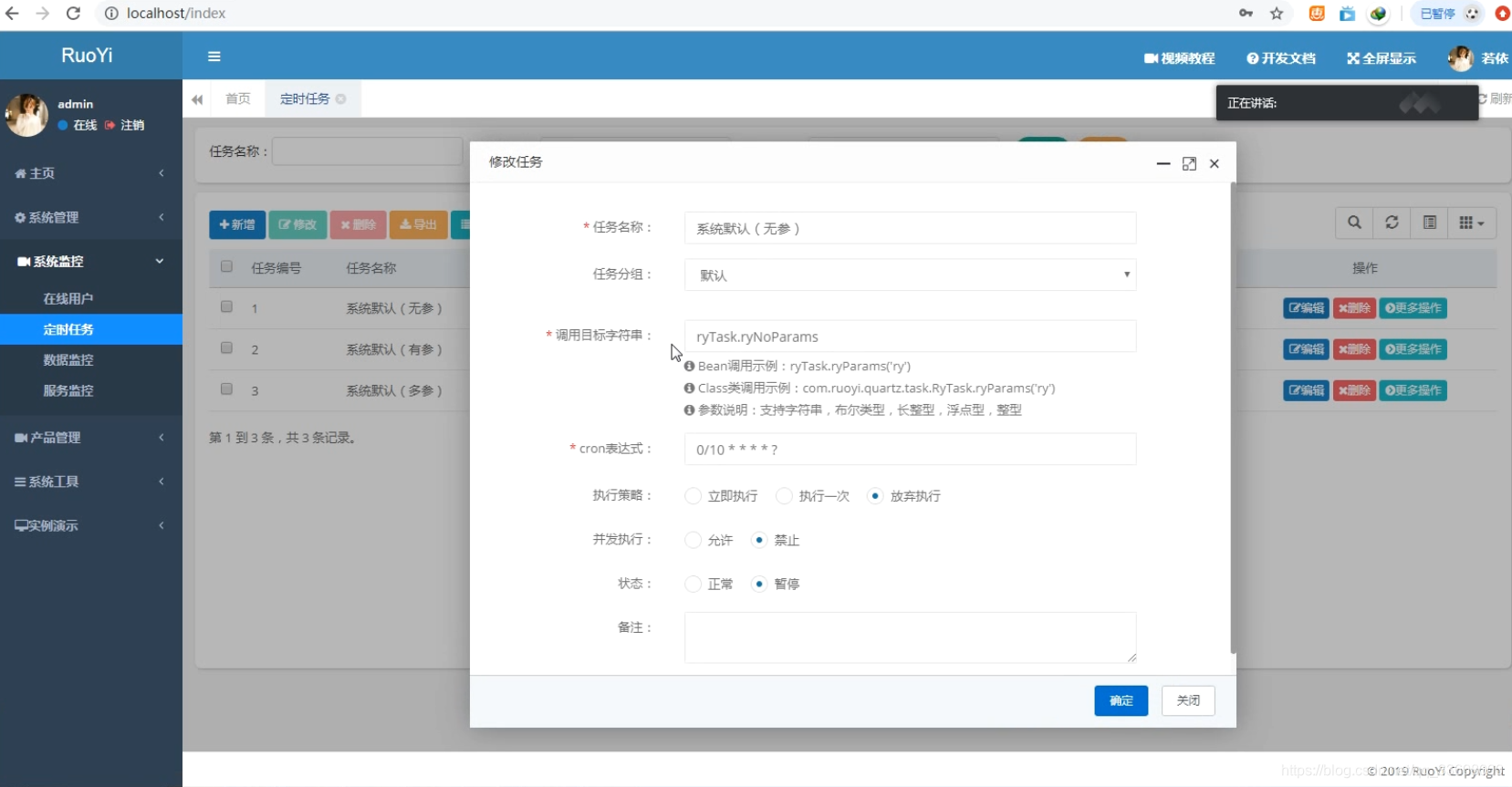
Task: Close the 修改任务 dialog with x
Action: tap(1215, 163)
